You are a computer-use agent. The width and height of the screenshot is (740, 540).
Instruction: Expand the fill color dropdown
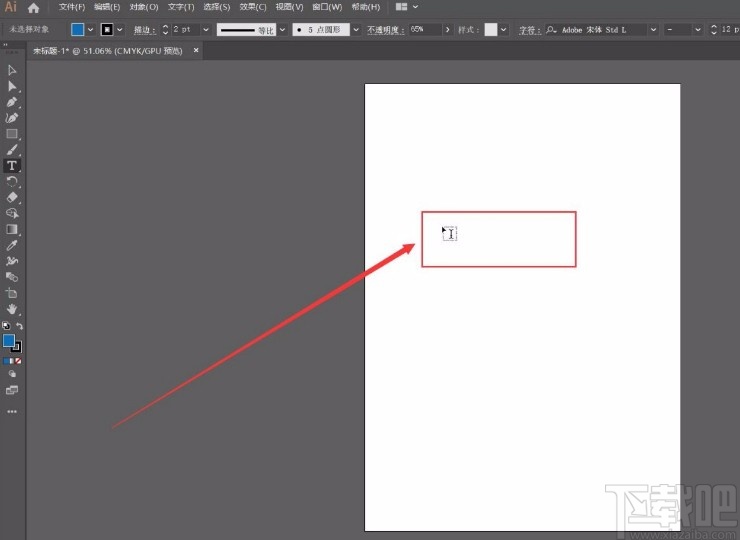click(x=91, y=30)
